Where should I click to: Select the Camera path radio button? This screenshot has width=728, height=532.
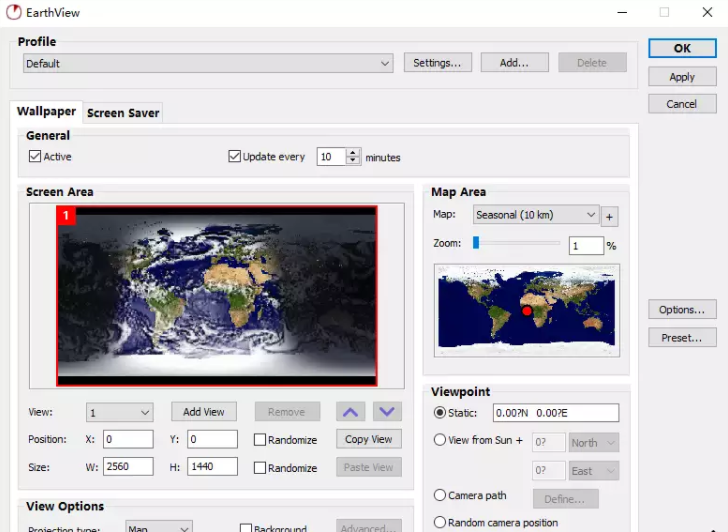pos(440,495)
